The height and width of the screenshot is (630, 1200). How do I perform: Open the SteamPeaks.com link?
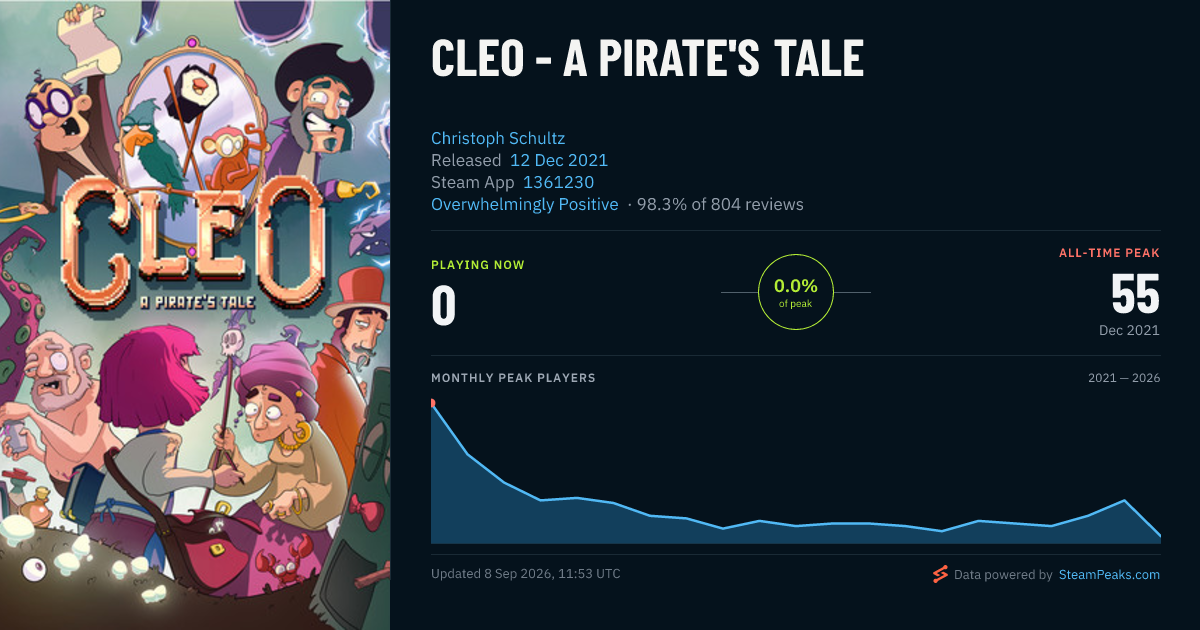[1109, 575]
